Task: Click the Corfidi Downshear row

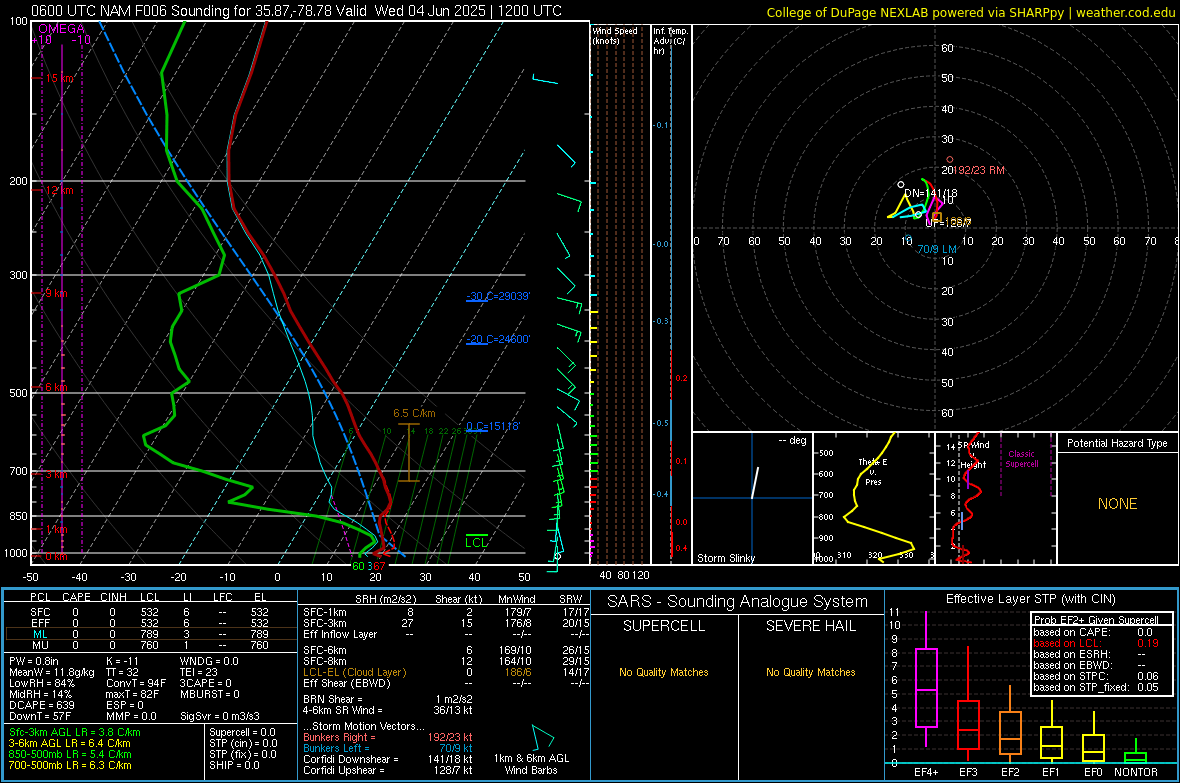Action: click(388, 759)
